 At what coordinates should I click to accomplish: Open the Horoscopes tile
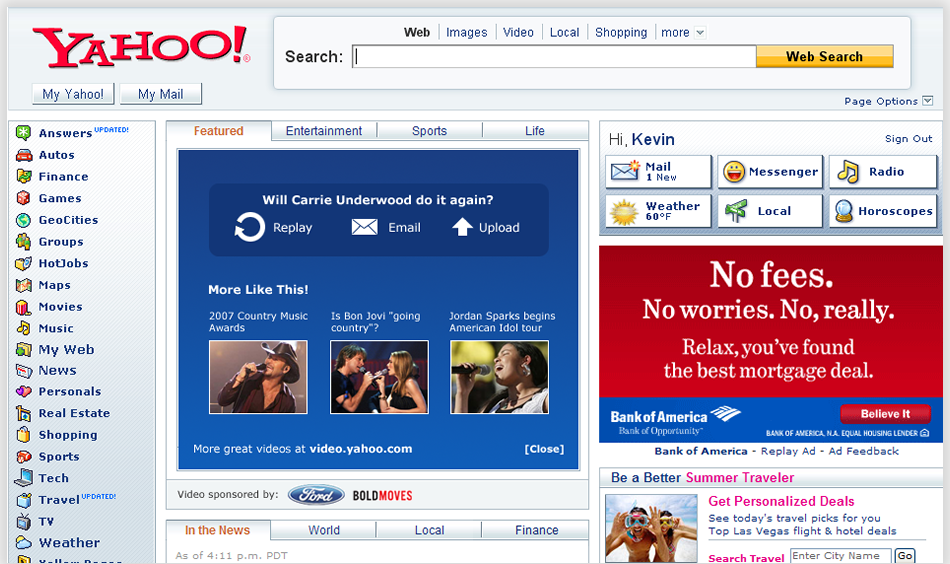883,211
